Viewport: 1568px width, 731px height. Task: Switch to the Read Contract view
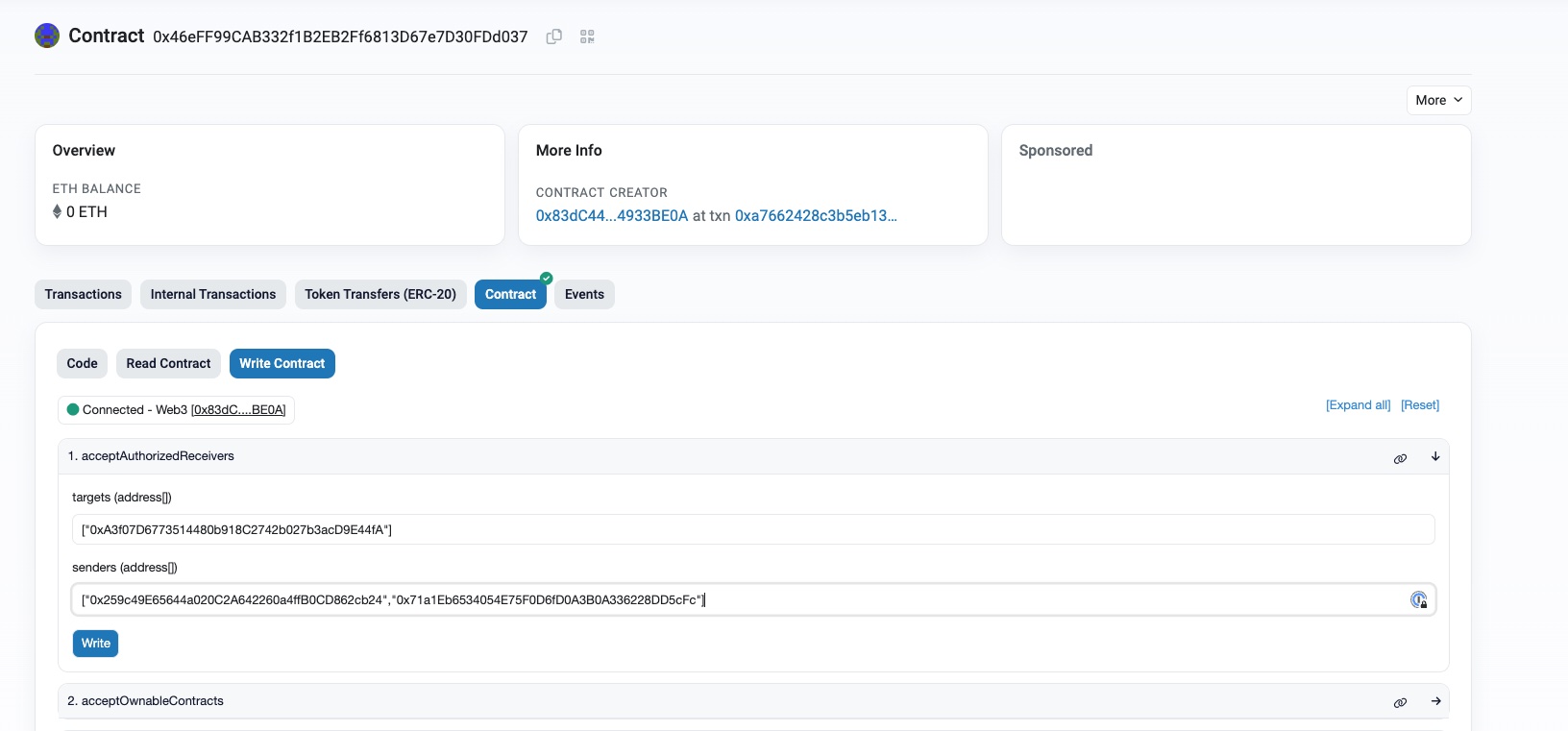click(x=168, y=363)
